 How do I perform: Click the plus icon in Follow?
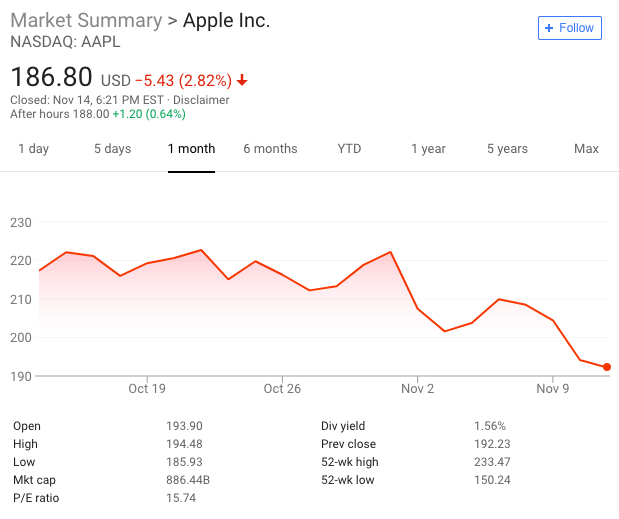(x=549, y=28)
